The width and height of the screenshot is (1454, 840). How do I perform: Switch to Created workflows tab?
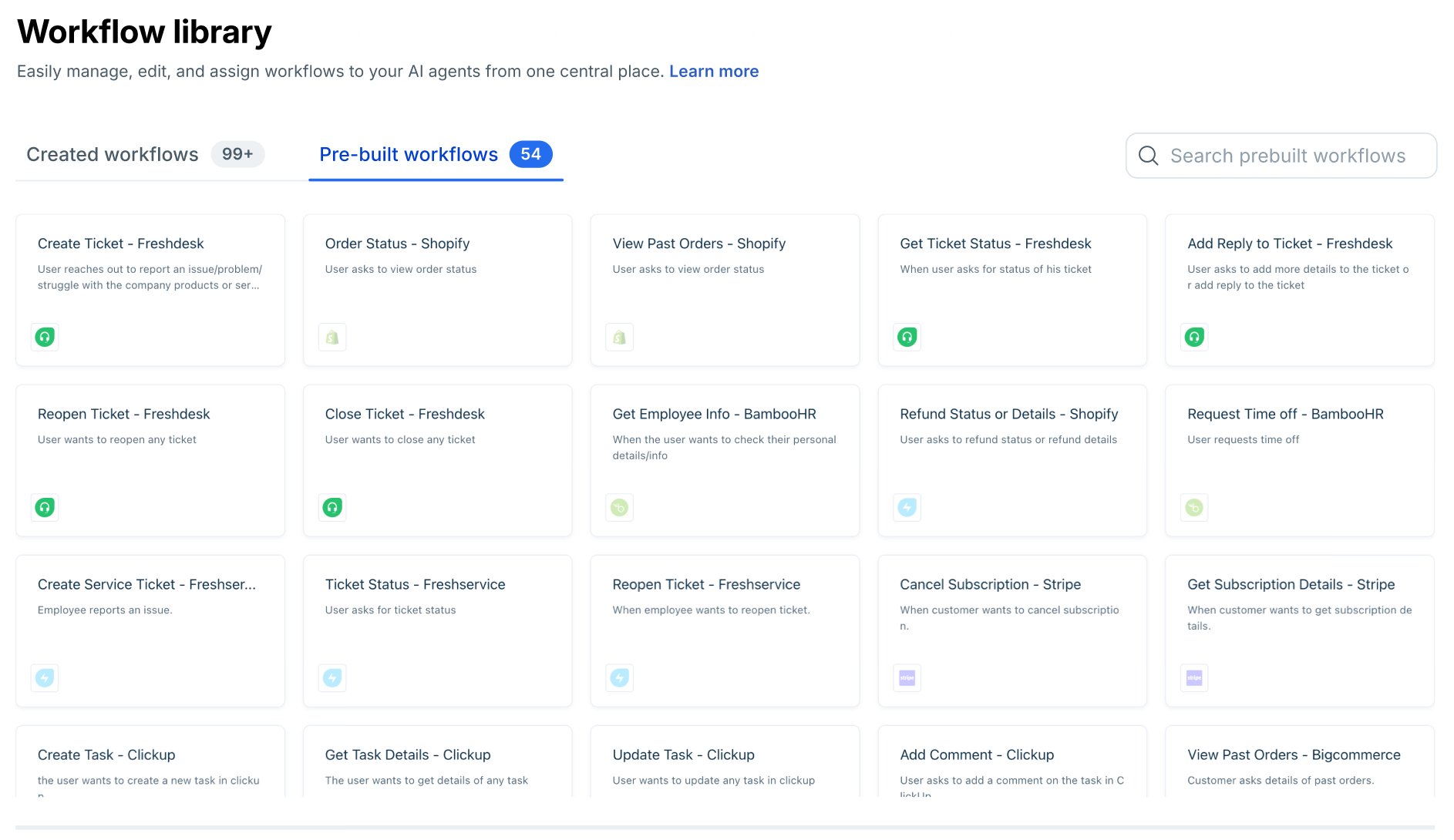tap(145, 154)
